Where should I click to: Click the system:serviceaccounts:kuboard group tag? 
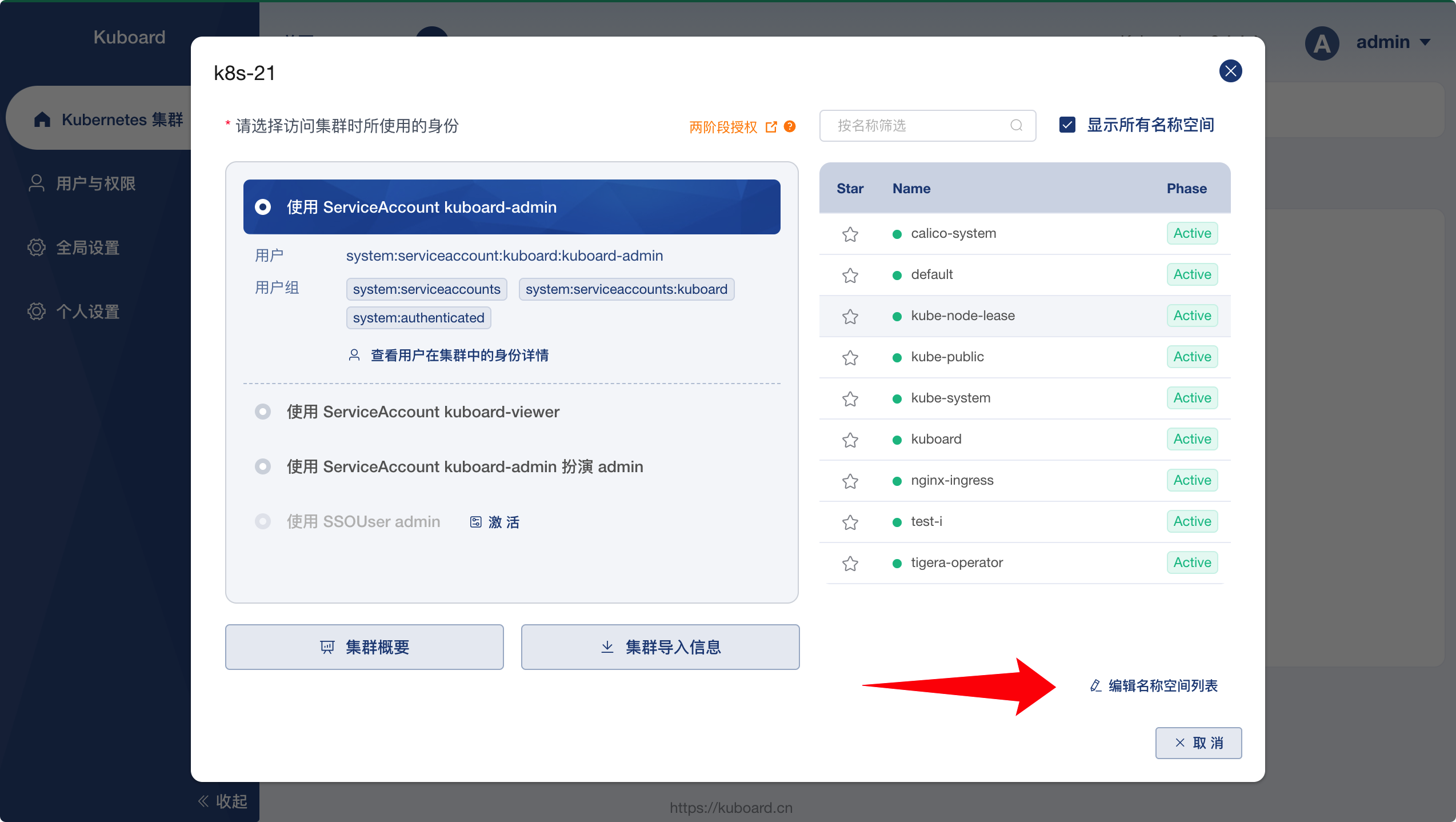coord(626,289)
